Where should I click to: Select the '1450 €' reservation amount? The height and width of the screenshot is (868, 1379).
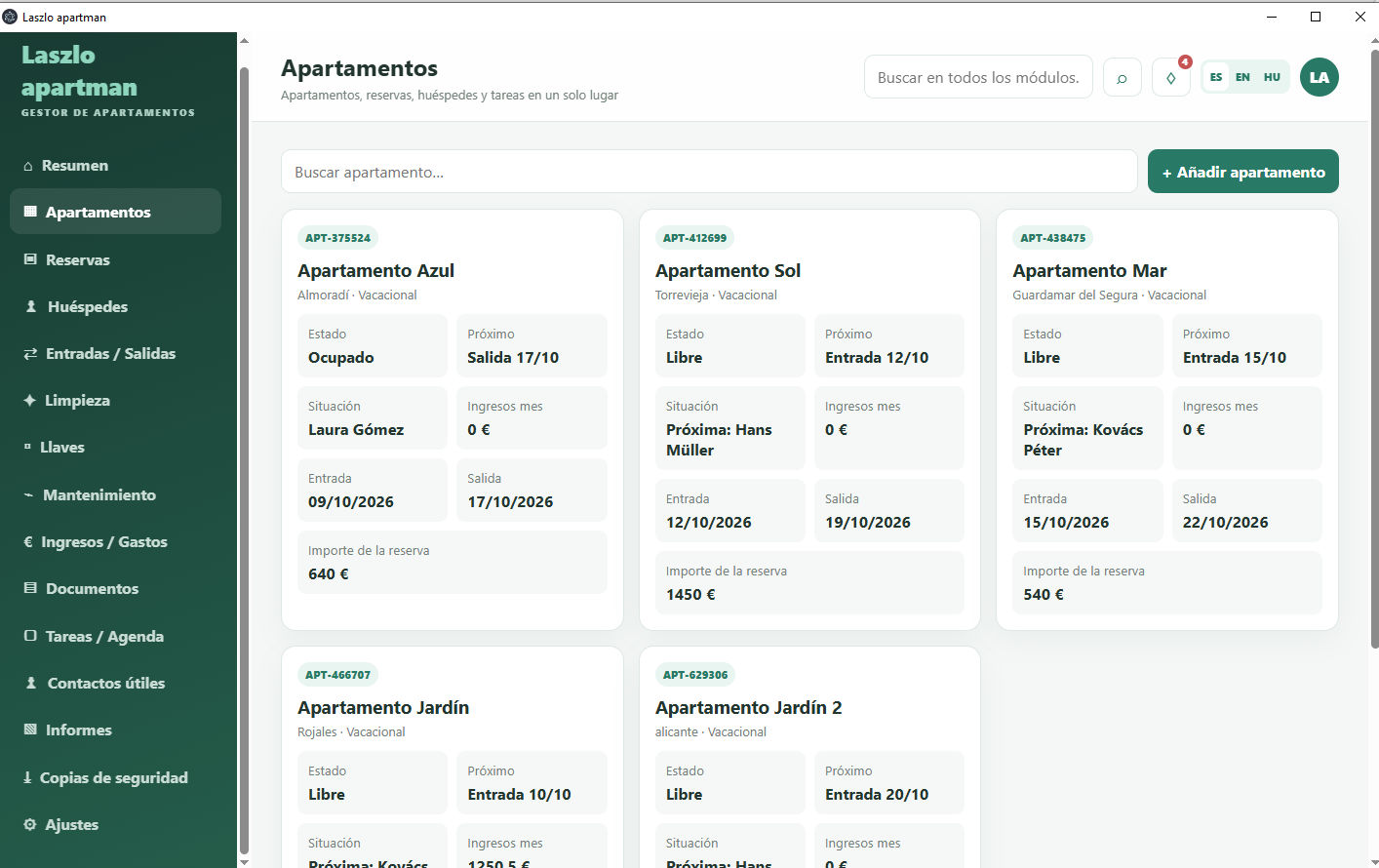tap(690, 595)
